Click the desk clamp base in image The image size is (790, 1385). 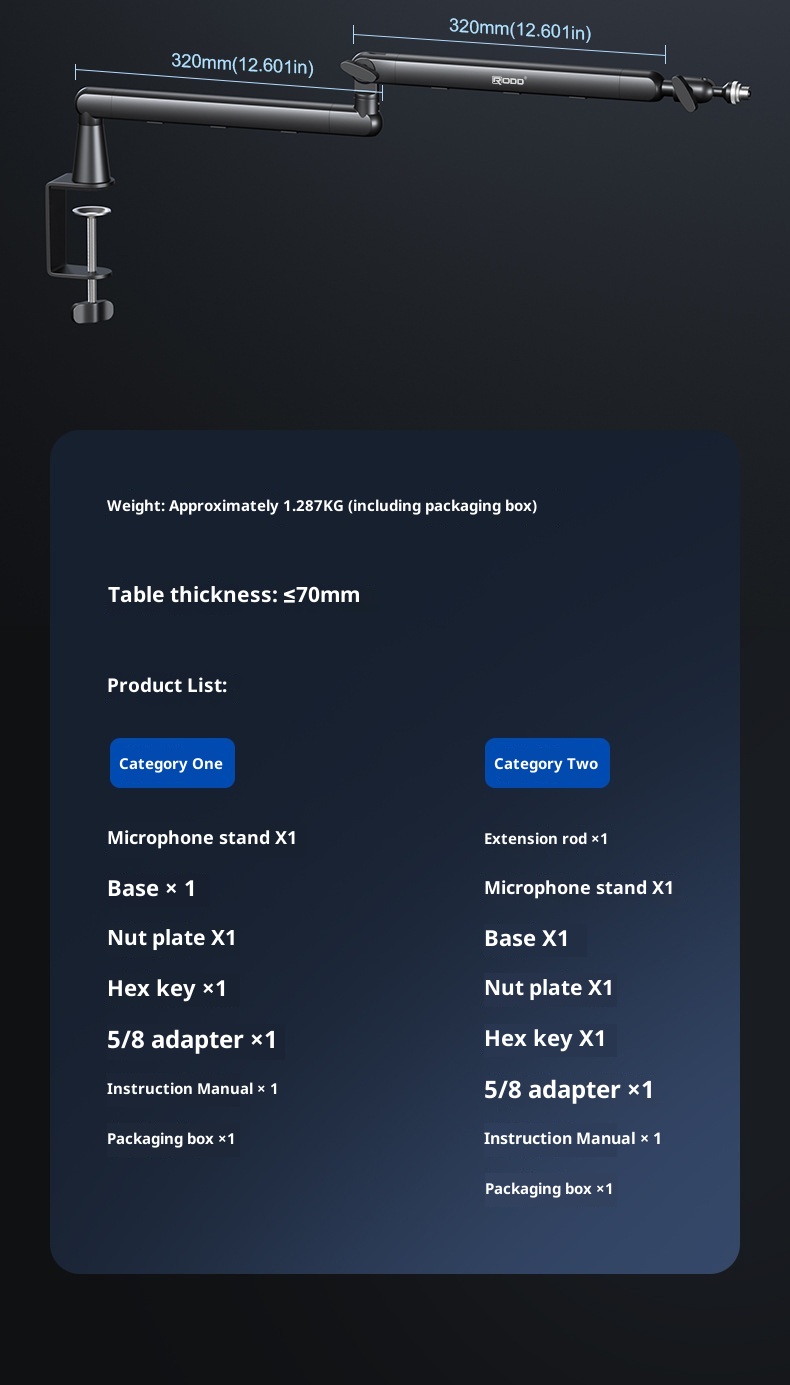(80, 228)
